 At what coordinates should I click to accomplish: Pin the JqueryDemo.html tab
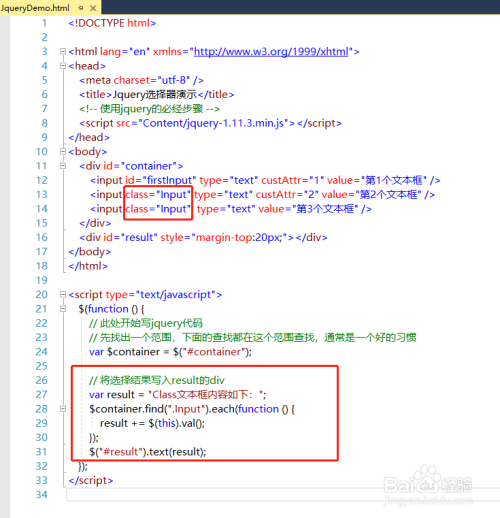coord(81,8)
